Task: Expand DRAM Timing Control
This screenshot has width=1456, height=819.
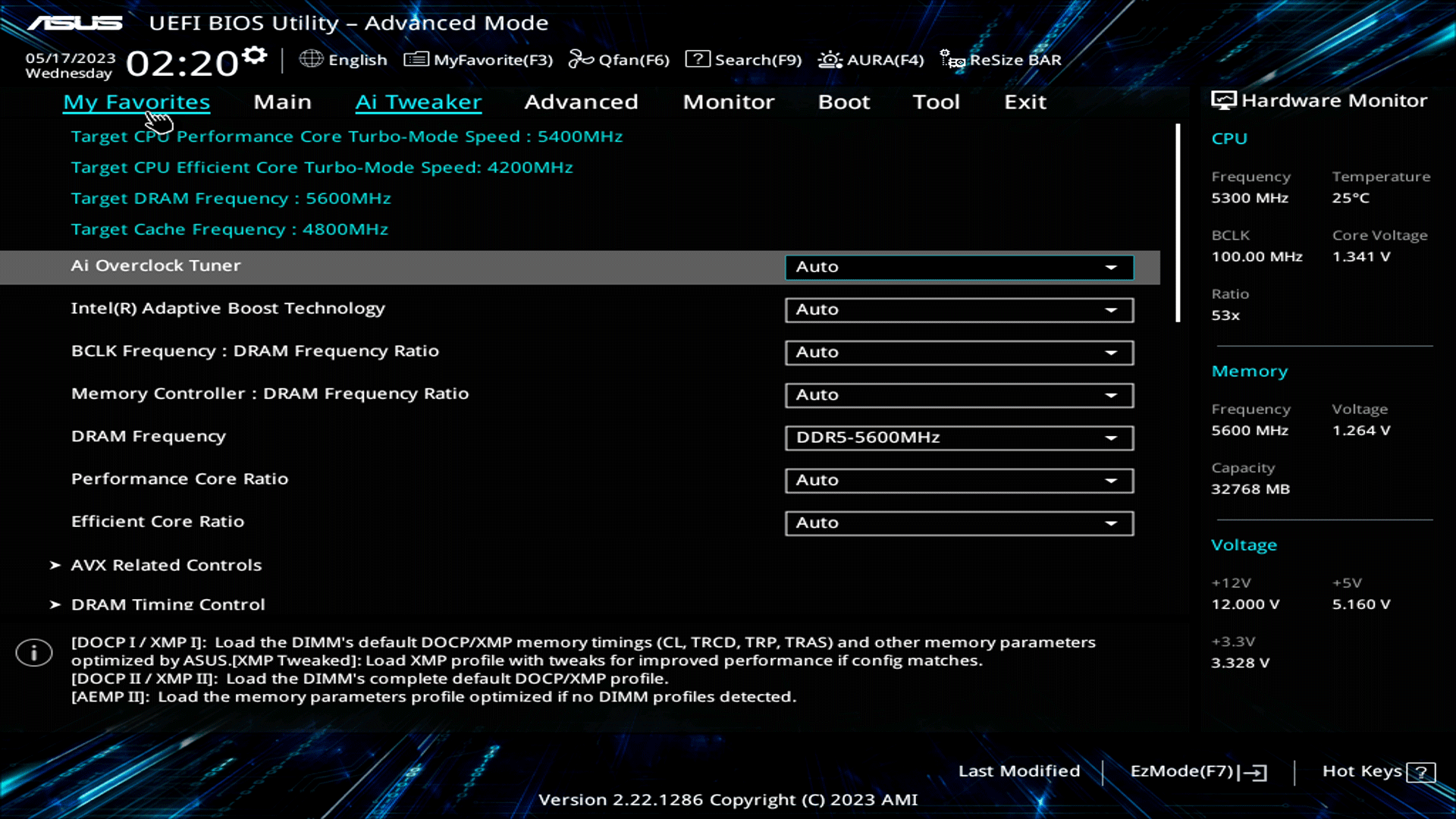Action: click(x=168, y=604)
